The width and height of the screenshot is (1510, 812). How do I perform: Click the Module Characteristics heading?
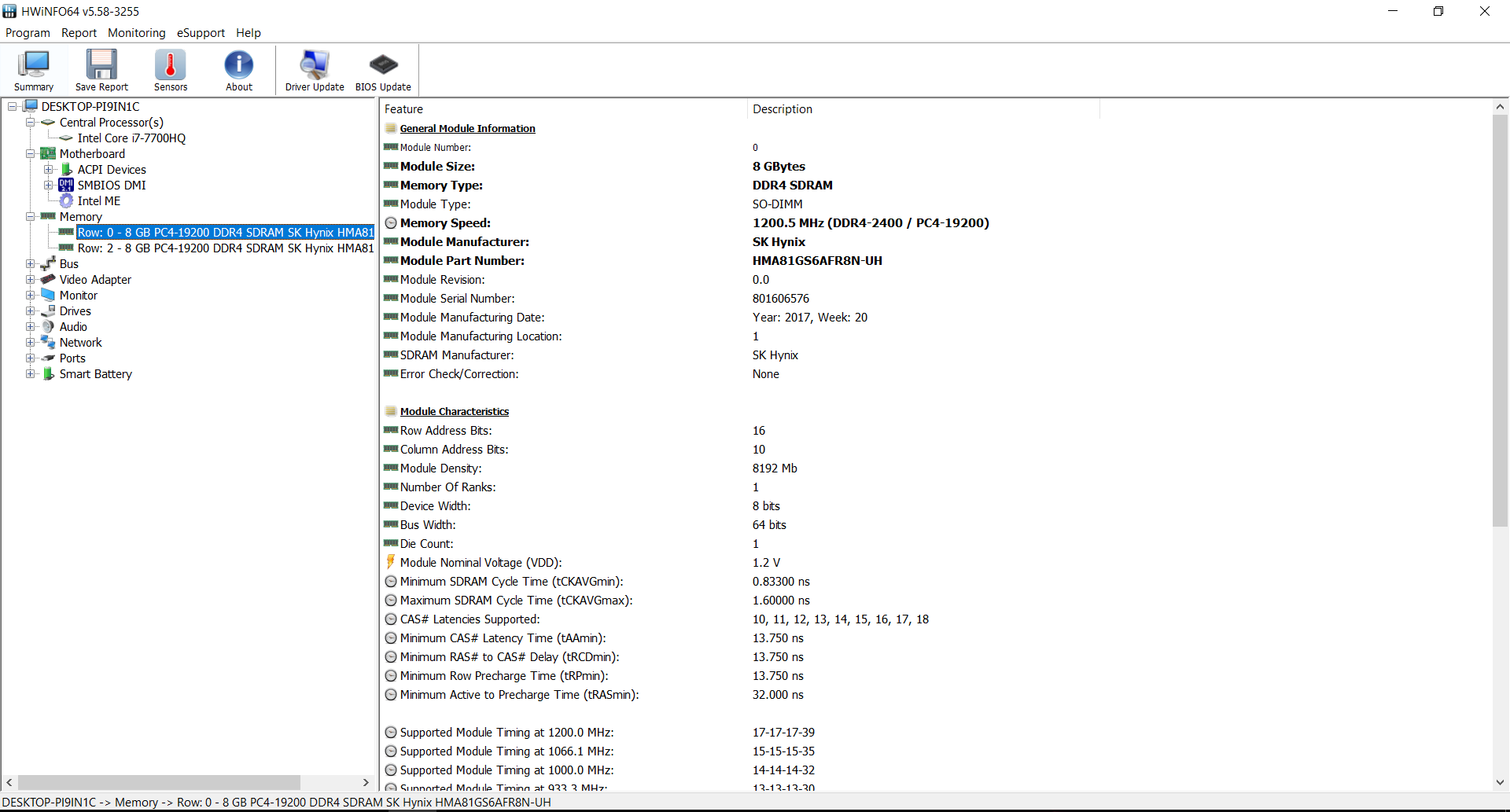(x=454, y=412)
